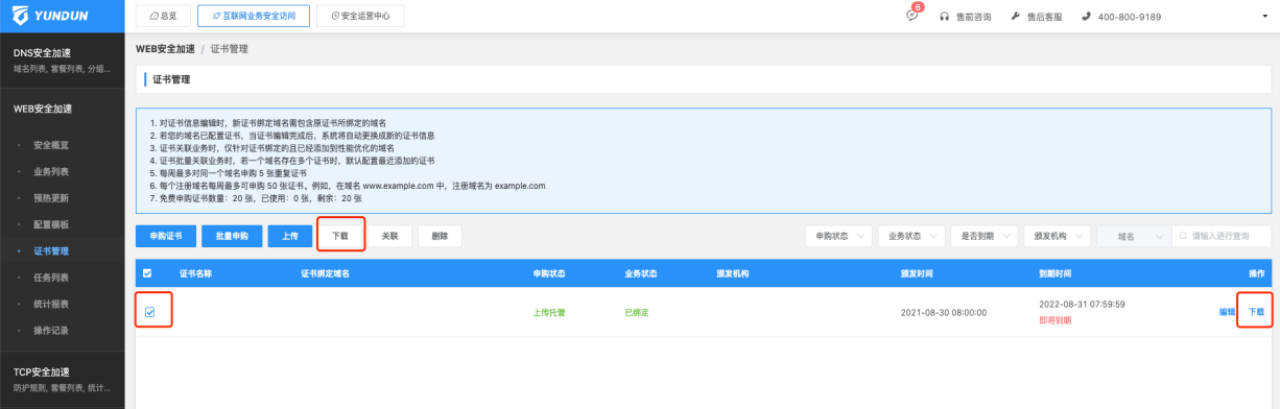Image resolution: width=1280 pixels, height=409 pixels.
Task: Click the 到期时间 column header
Action: pos(1055,273)
